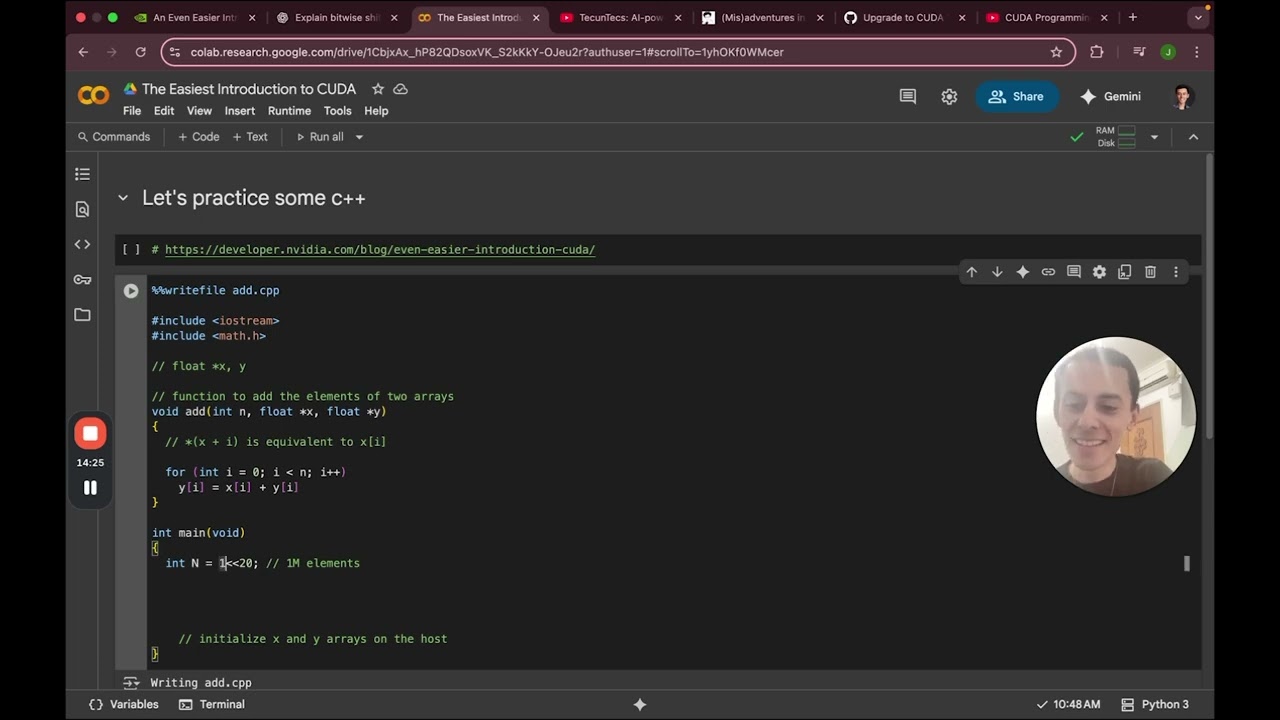
Task: Open the Chrome three-dot menu
Action: coord(1197,52)
